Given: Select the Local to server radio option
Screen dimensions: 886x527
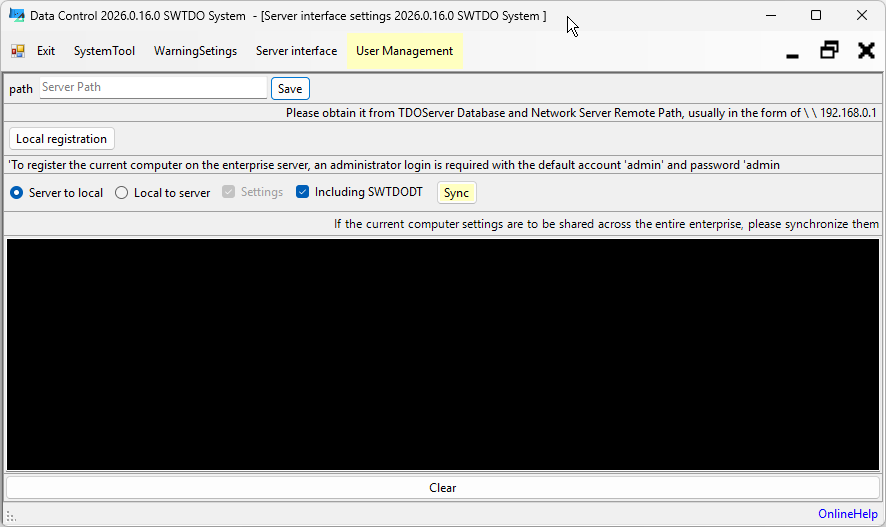Looking at the screenshot, I should pos(122,193).
